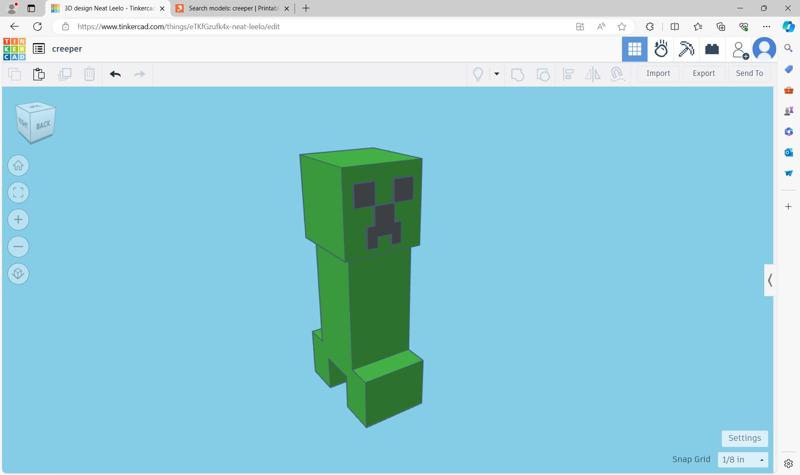This screenshot has height=475, width=800.
Task: Click the Duplicate and repeat icon
Action: tap(65, 74)
